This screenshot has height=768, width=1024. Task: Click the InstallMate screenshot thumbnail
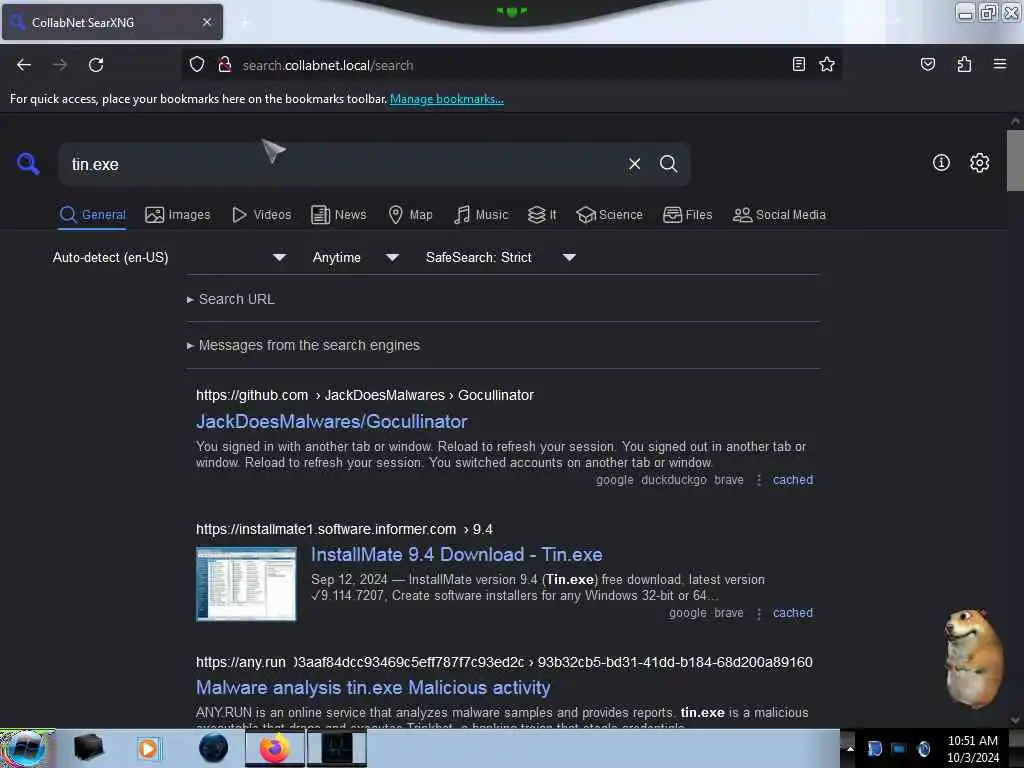pyautogui.click(x=246, y=584)
